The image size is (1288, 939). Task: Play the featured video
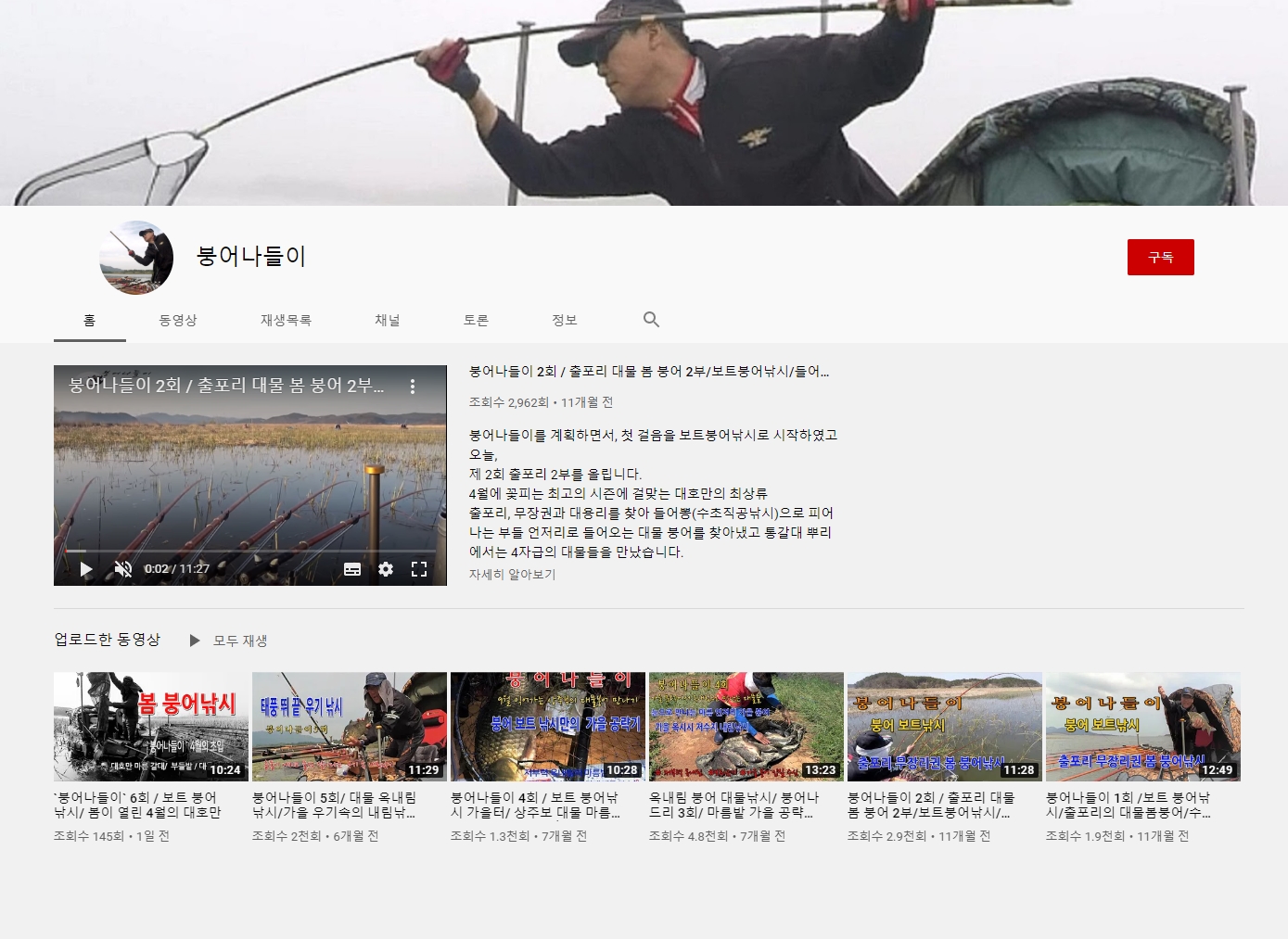(86, 569)
